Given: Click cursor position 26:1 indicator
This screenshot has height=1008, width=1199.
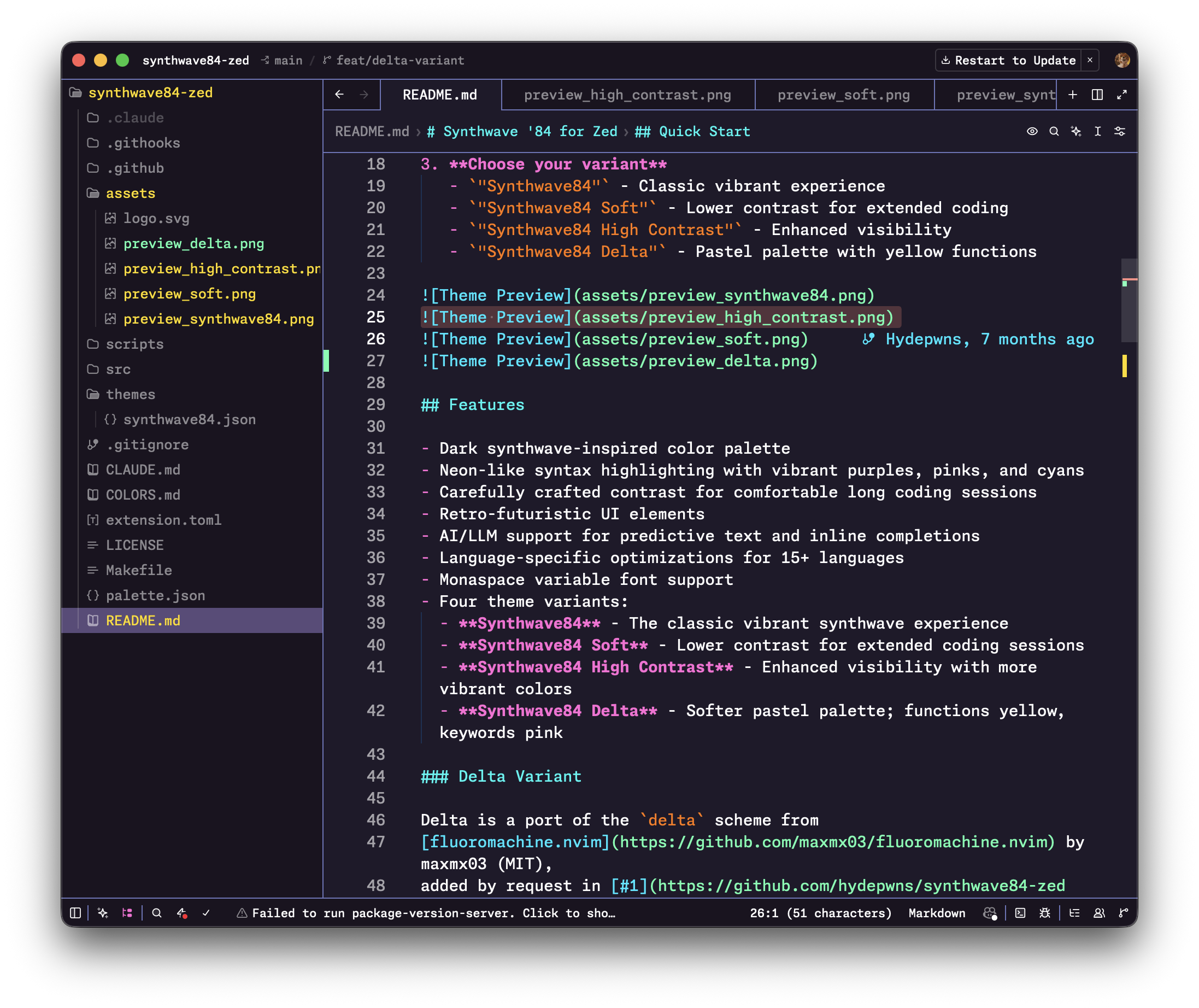Looking at the screenshot, I should point(820,913).
